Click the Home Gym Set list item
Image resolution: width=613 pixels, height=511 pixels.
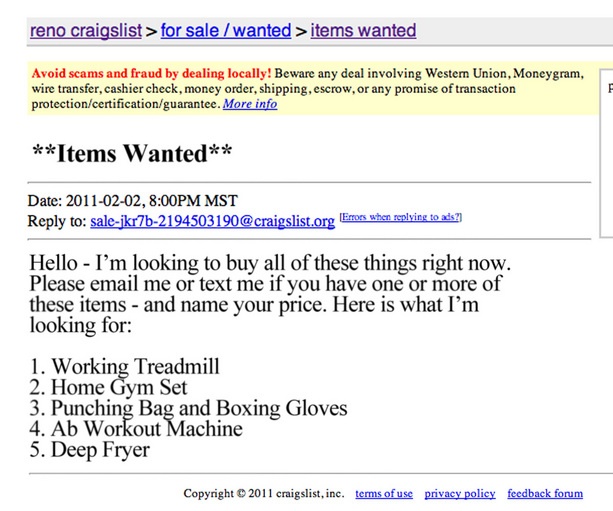(108, 388)
